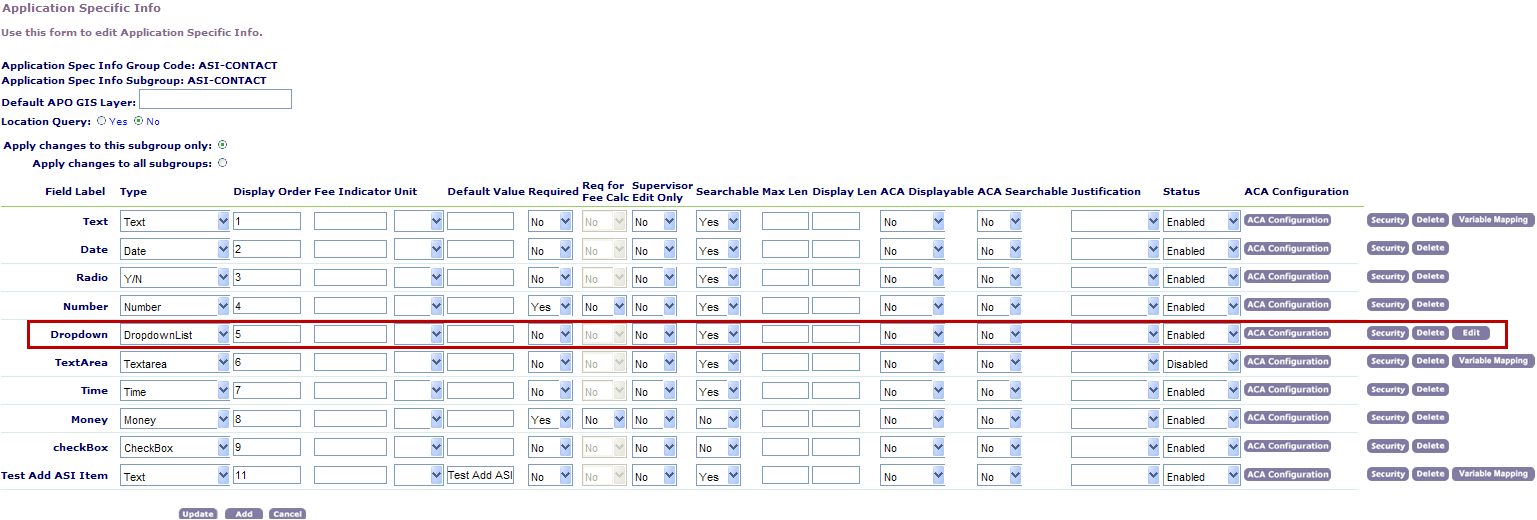Click Default APO GIS Layer field

pyautogui.click(x=215, y=99)
